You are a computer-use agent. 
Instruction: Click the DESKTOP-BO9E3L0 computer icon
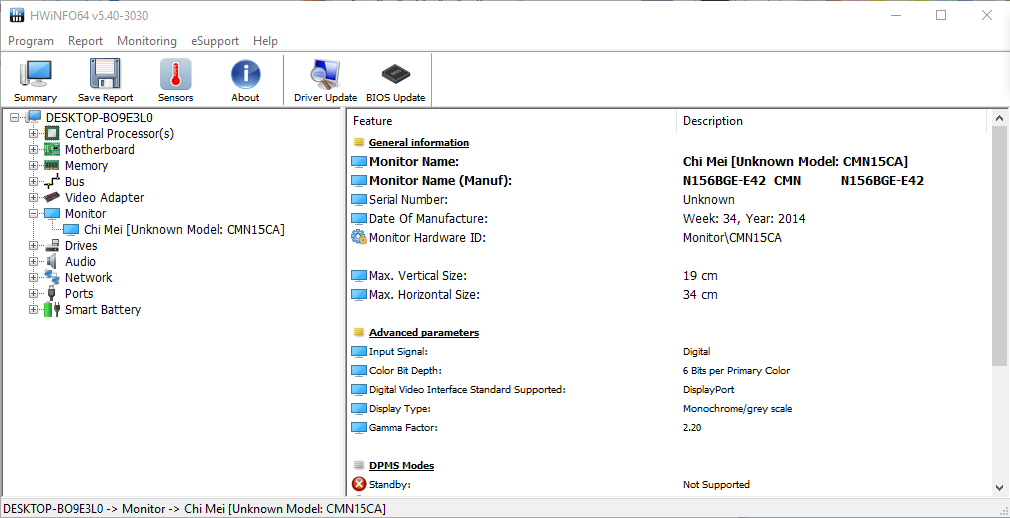coord(34,117)
